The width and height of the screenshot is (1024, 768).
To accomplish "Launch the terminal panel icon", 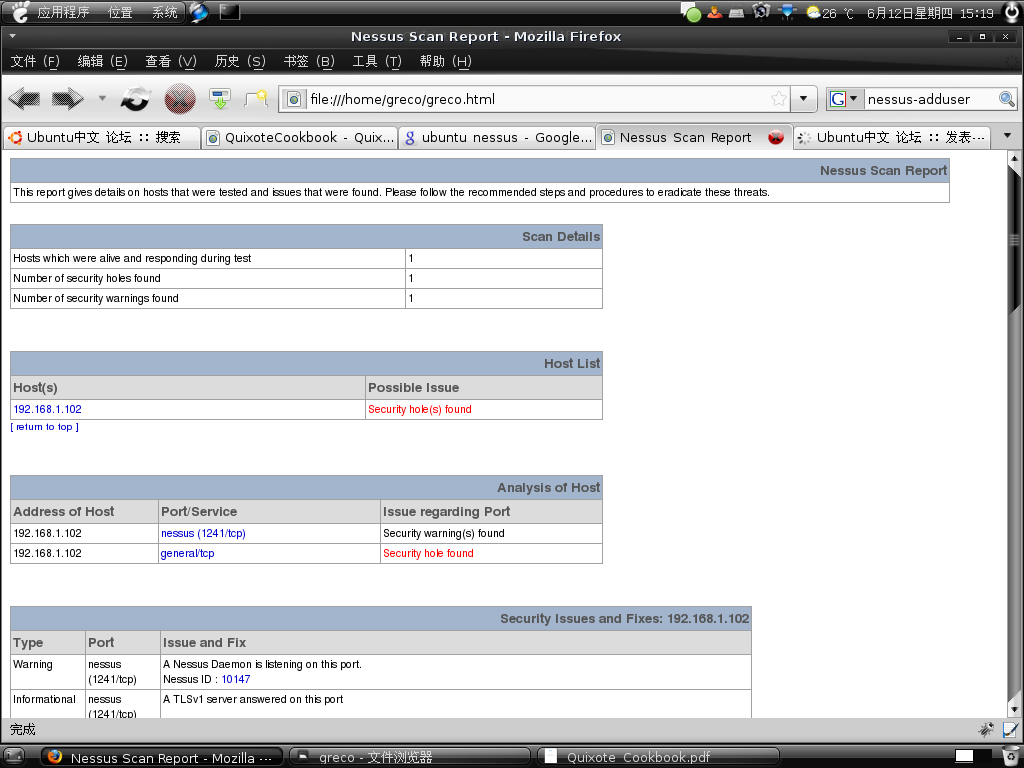I will pos(229,12).
